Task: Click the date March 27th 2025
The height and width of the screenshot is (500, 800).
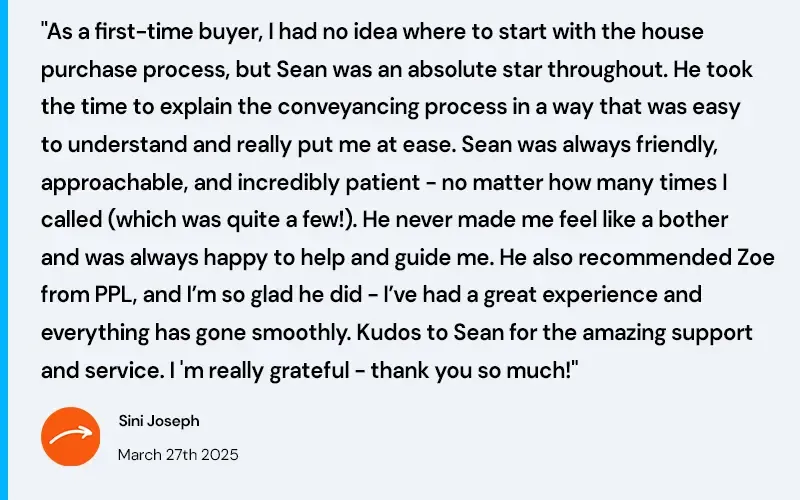Action: tap(178, 454)
